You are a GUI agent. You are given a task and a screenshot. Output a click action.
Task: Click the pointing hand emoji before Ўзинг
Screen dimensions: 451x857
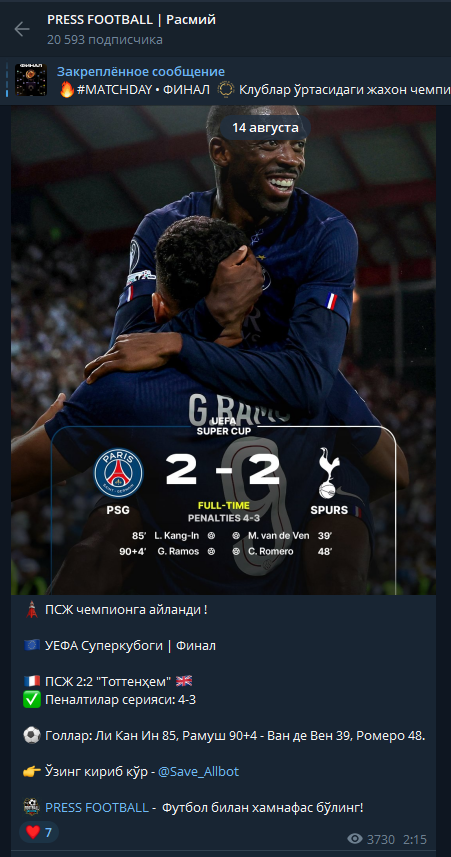(32, 772)
